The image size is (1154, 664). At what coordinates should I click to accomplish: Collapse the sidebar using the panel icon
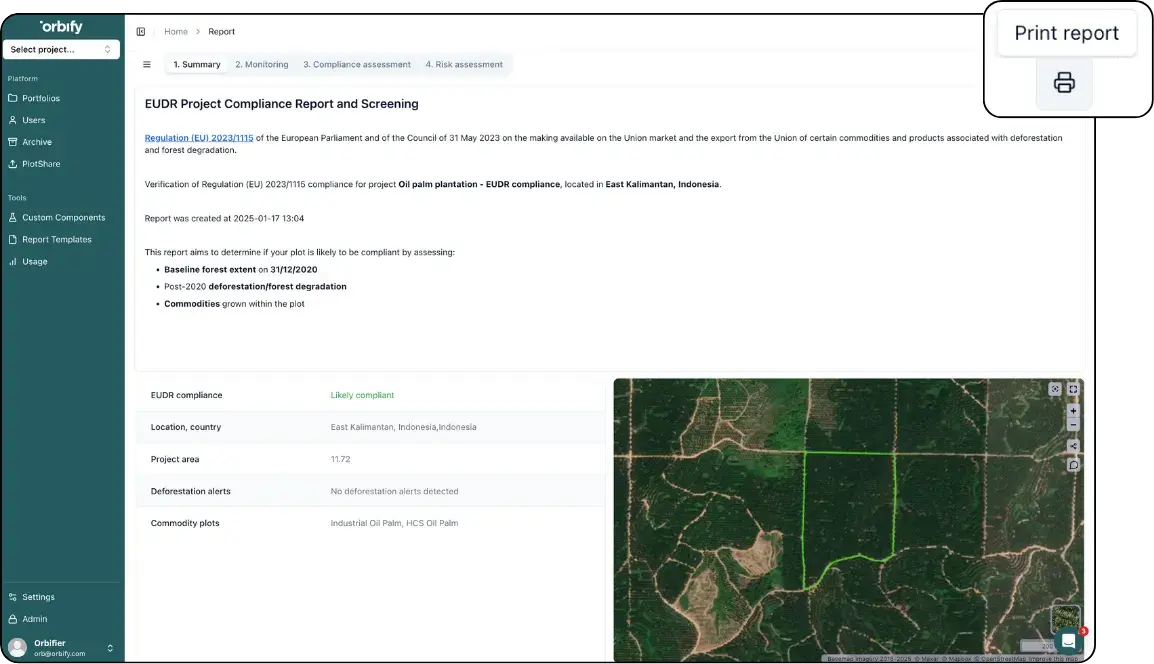[x=139, y=31]
